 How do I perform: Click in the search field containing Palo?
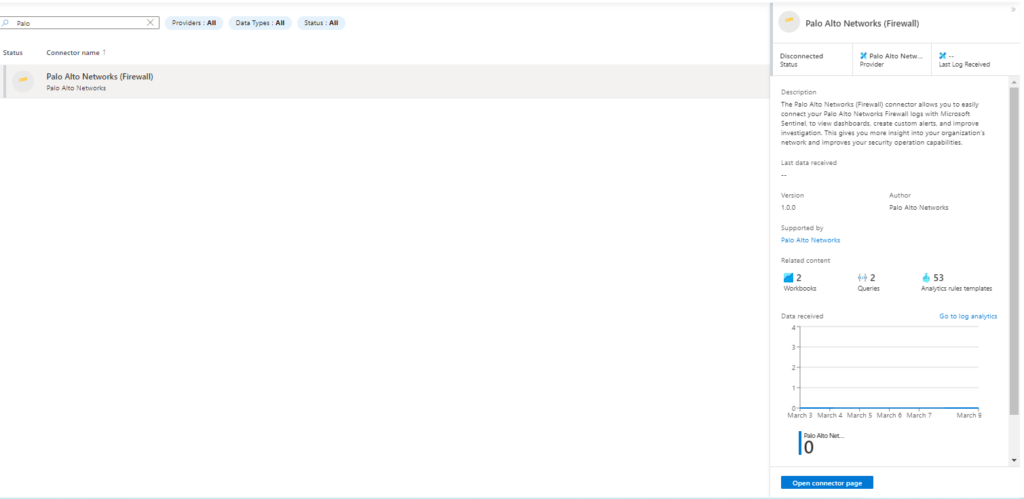coord(80,23)
